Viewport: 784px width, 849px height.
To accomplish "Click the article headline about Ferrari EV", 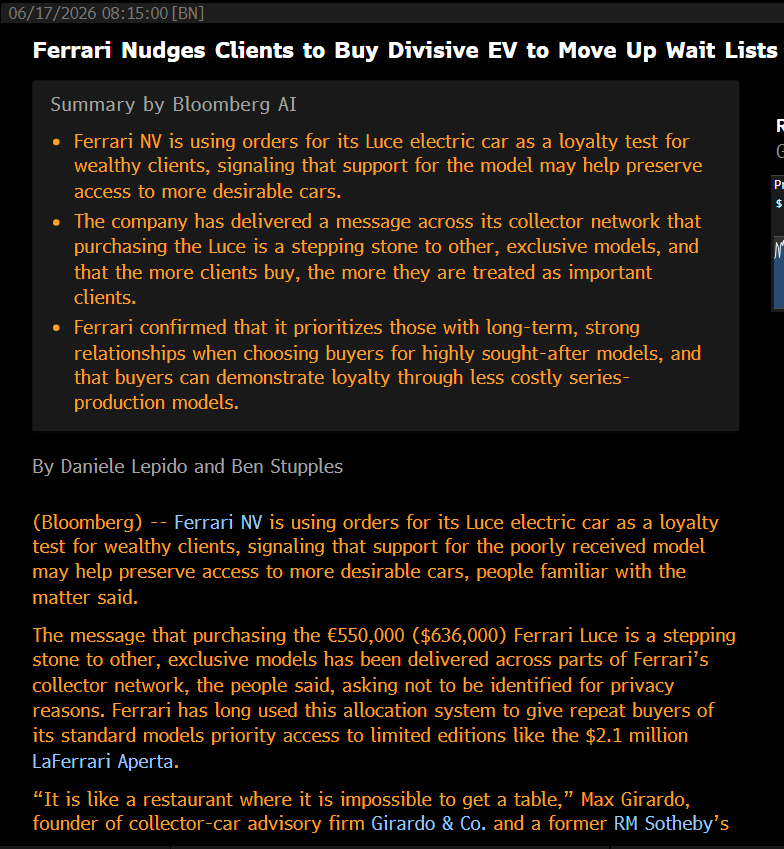I will pyautogui.click(x=405, y=50).
